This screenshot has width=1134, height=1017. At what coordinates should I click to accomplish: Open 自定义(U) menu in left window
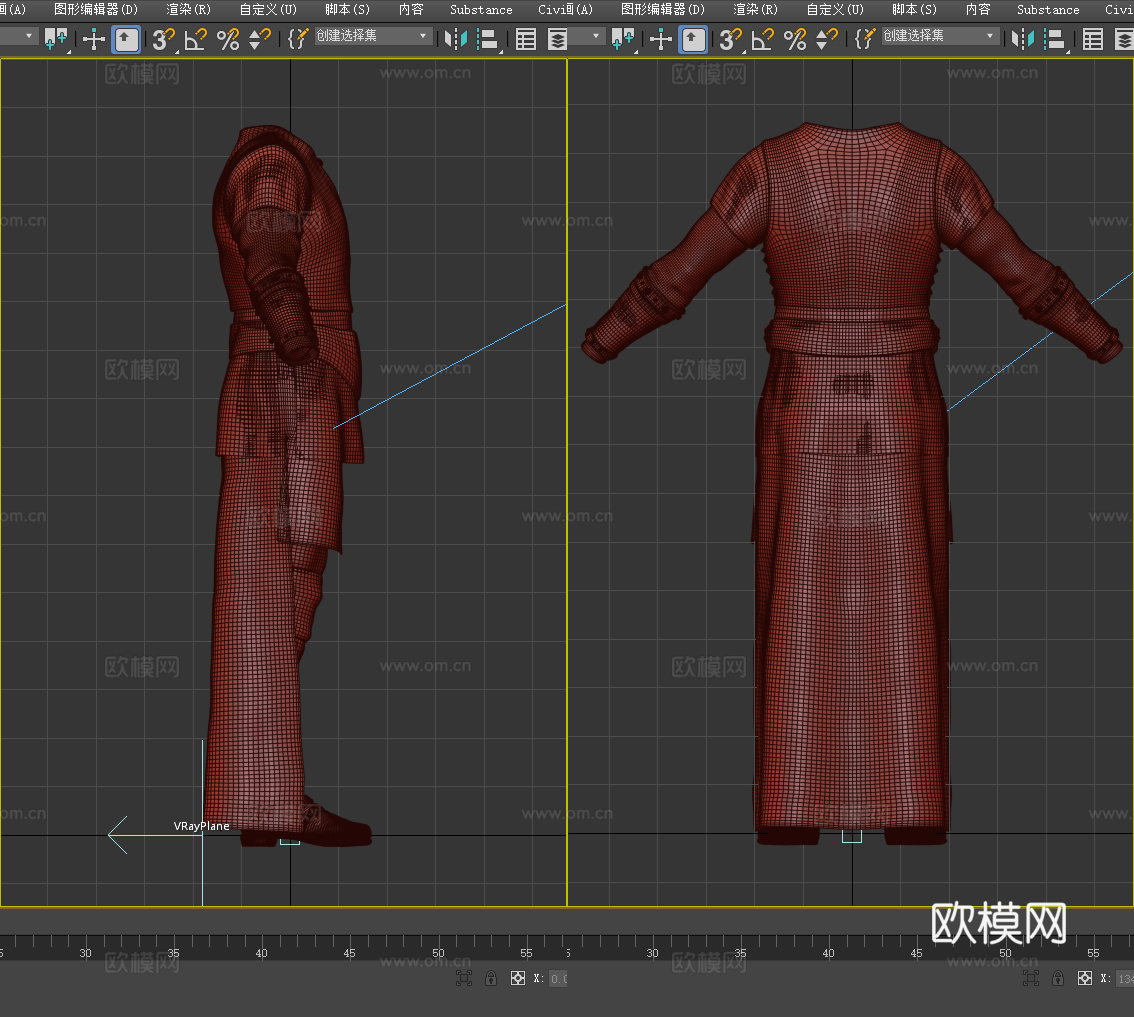click(x=268, y=9)
